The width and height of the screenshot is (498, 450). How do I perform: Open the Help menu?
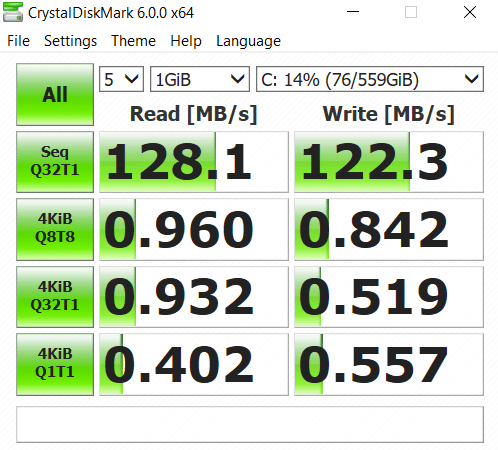[x=186, y=41]
